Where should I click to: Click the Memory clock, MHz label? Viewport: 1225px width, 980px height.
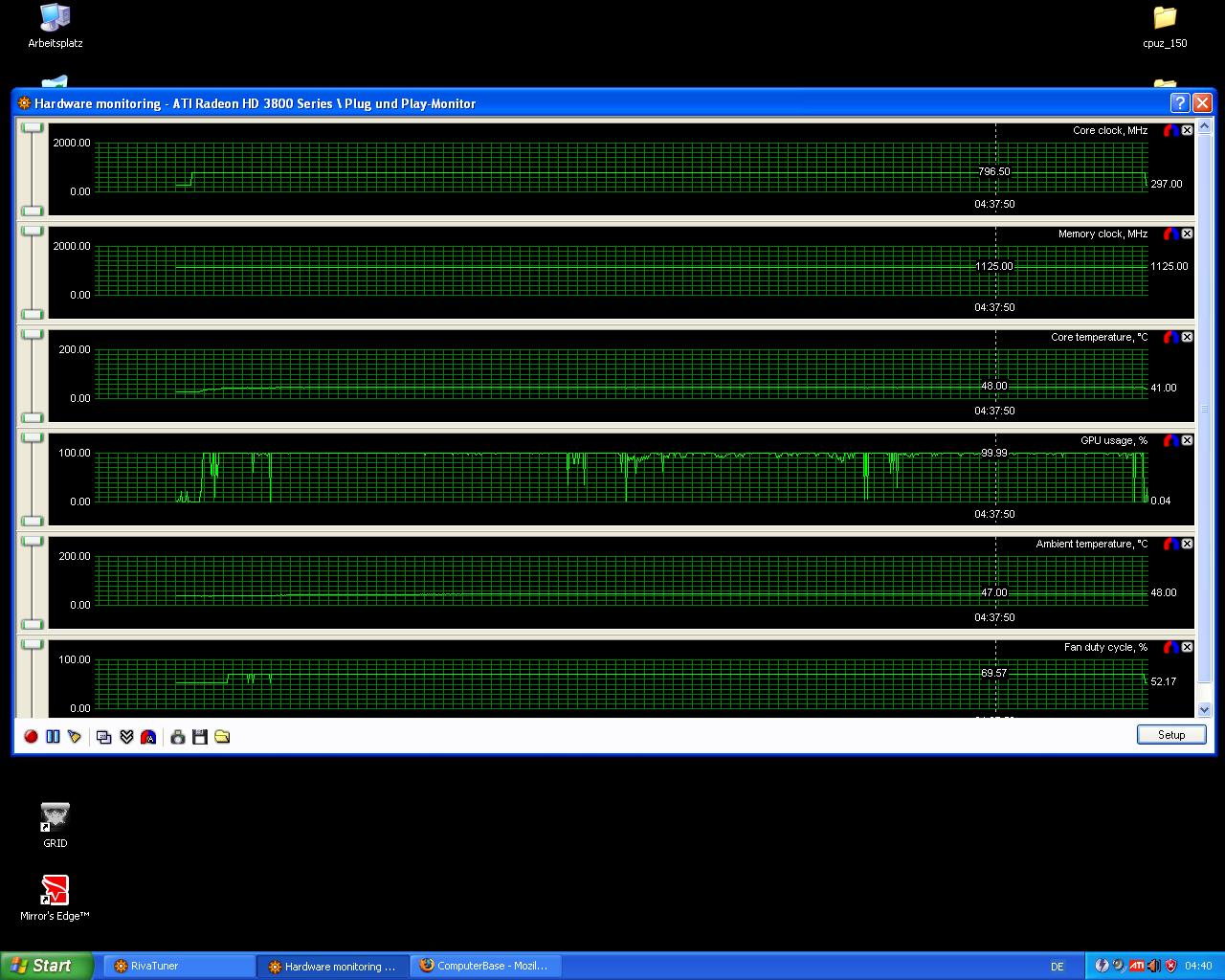1102,234
